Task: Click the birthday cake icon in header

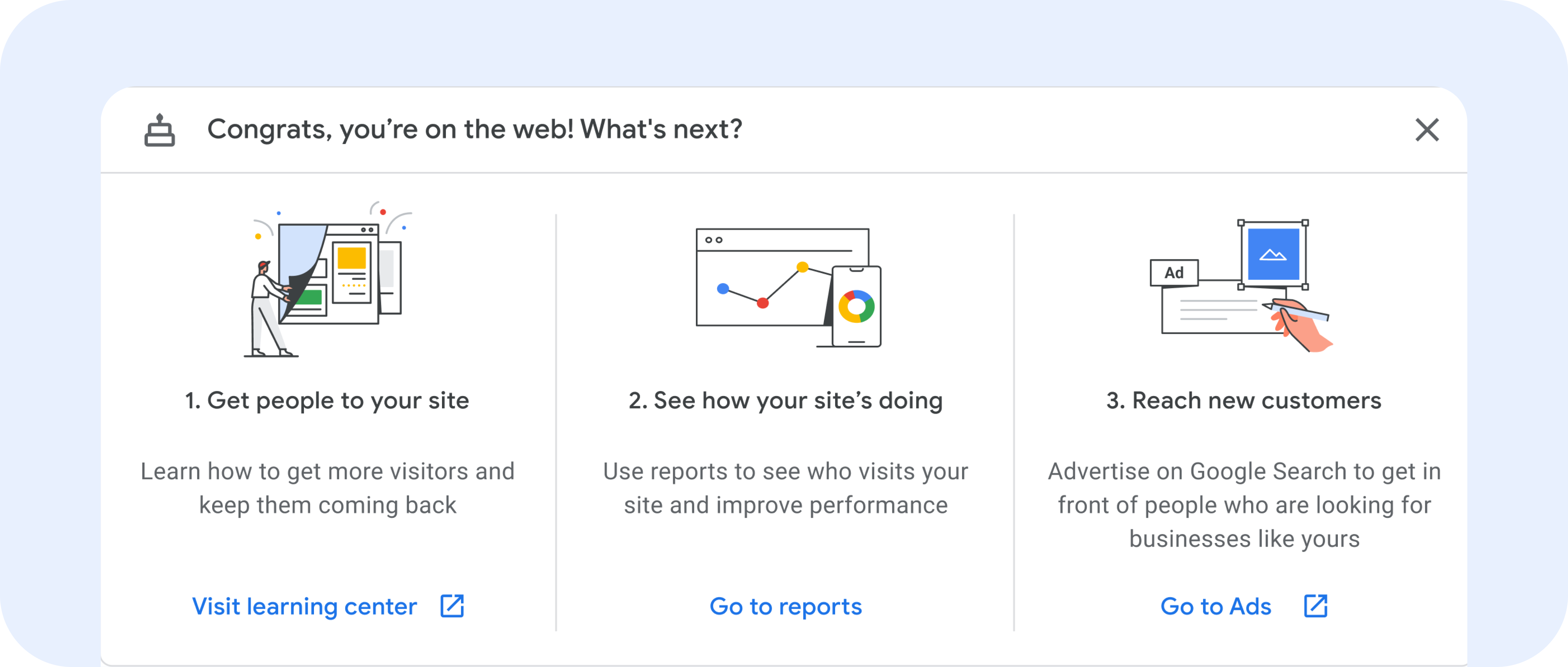Action: click(x=159, y=130)
